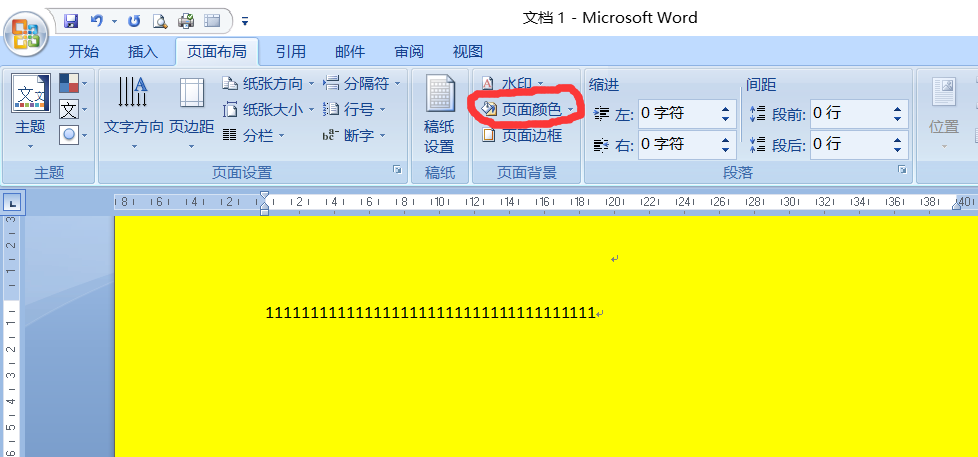Open the Undo history dropdown arrow
Viewport: 978px width, 457px height.
click(114, 22)
